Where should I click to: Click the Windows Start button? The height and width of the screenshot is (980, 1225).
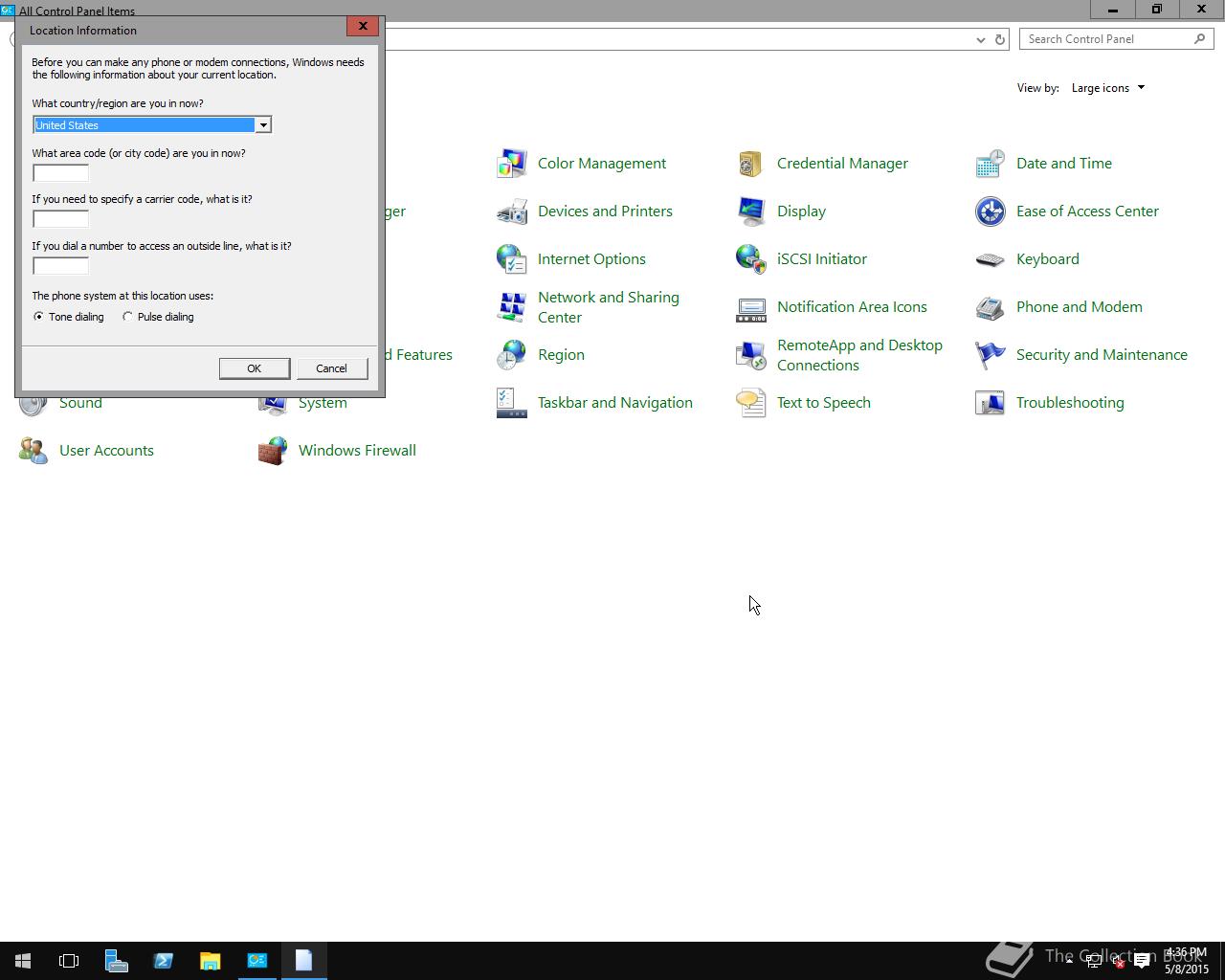(x=23, y=961)
